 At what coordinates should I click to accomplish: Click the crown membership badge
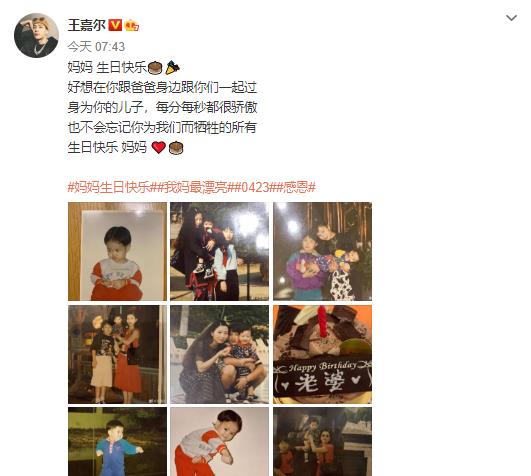tap(132, 25)
